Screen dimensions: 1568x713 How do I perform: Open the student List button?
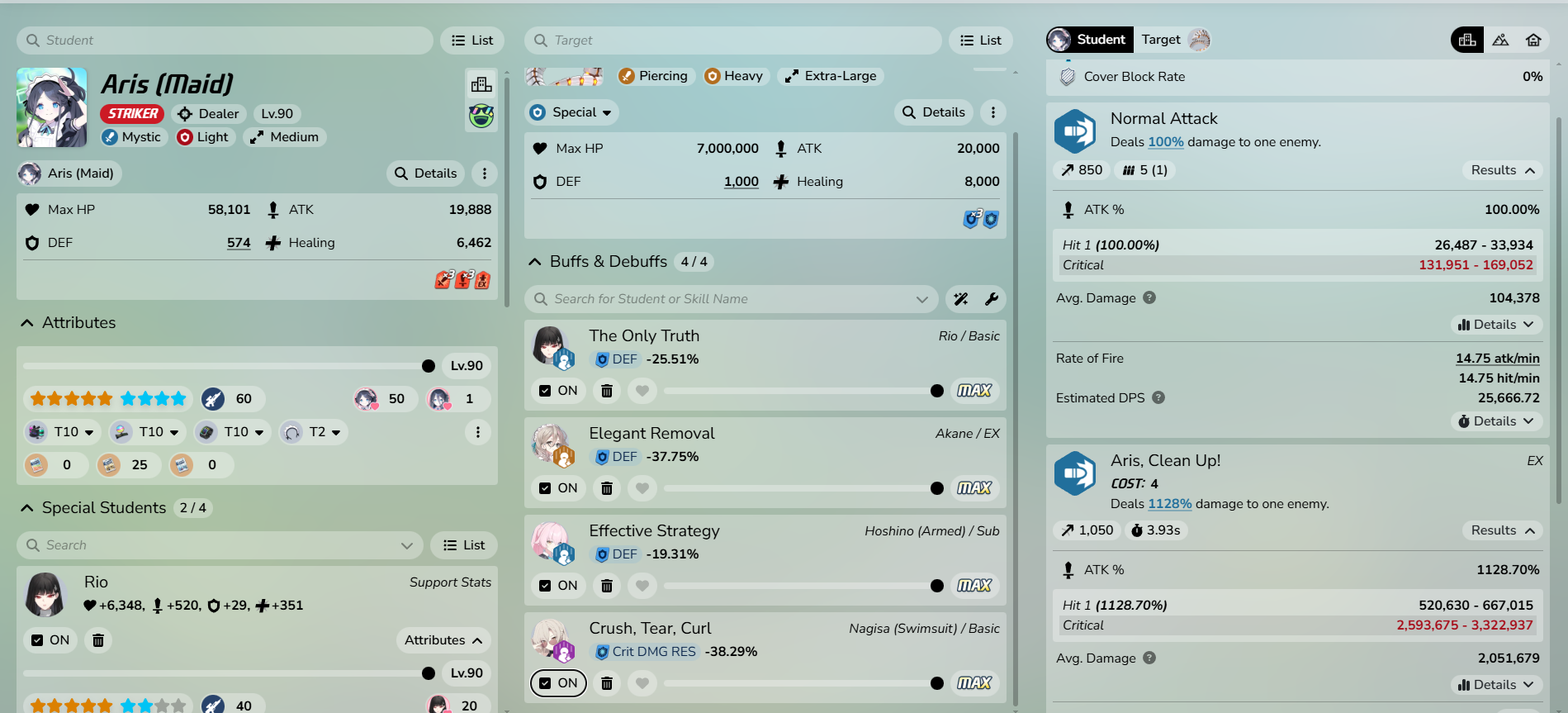472,40
